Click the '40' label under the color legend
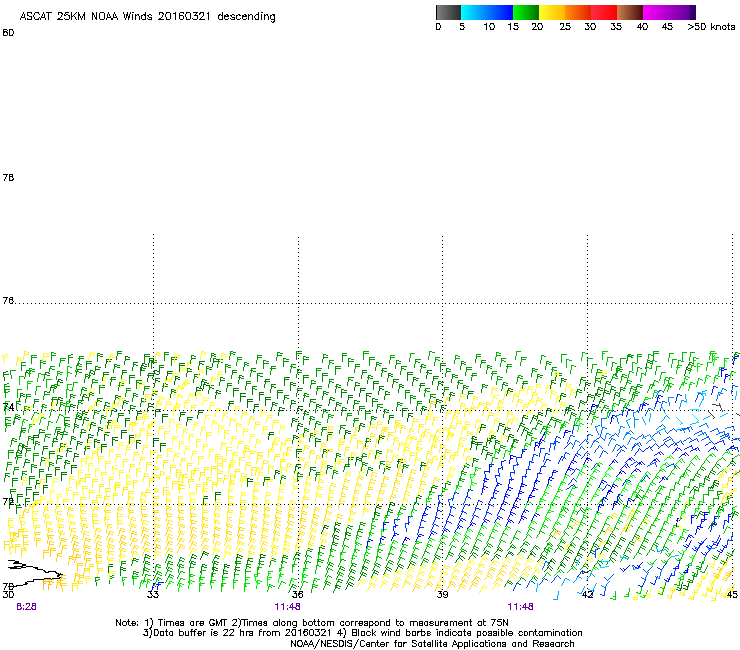This screenshot has width=740, height=650. click(x=642, y=27)
